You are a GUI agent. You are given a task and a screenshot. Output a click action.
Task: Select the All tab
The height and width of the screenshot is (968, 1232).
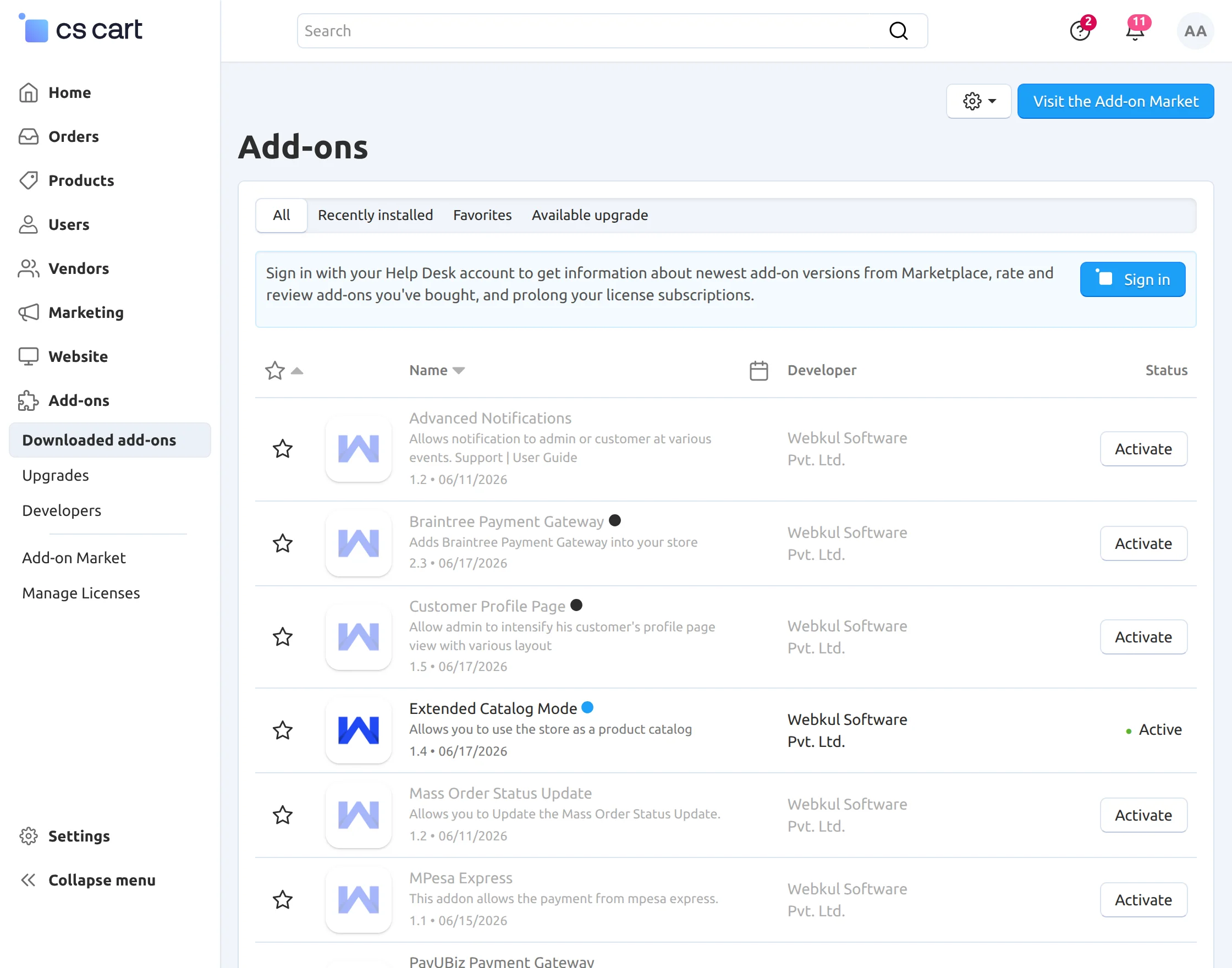(282, 216)
